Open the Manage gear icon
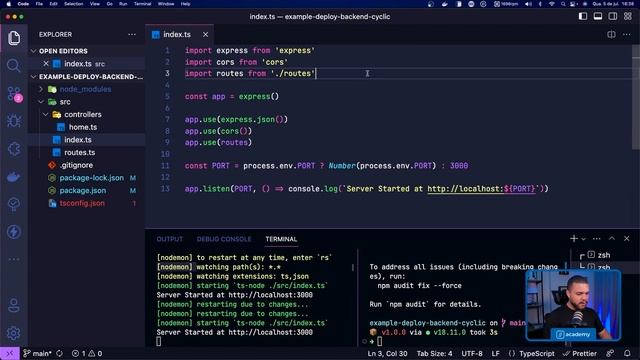This screenshot has width=640, height=360. tap(14, 333)
